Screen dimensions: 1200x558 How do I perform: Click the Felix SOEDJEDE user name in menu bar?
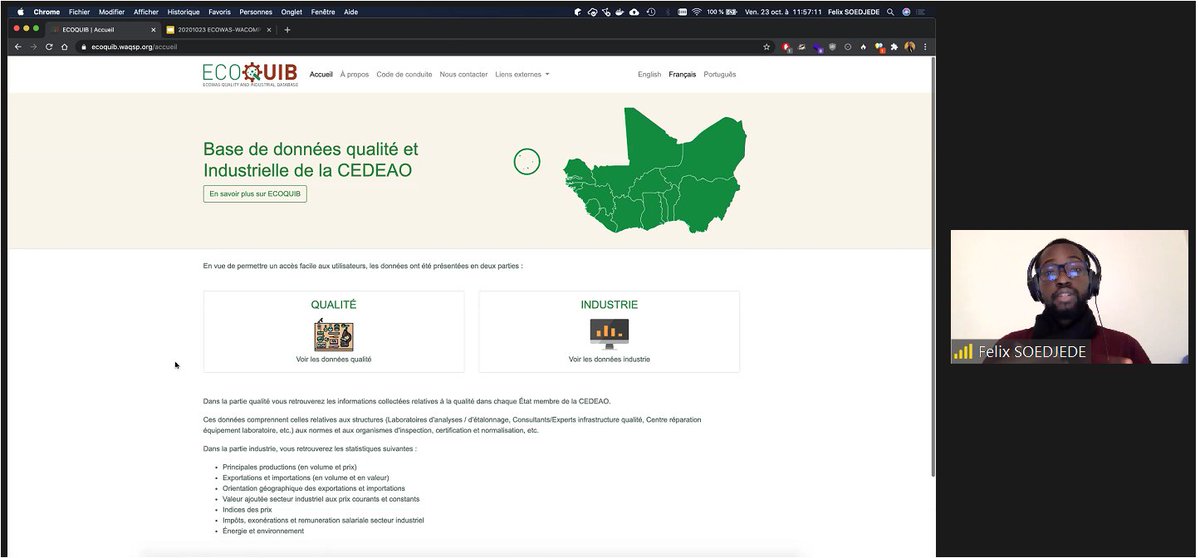[853, 12]
